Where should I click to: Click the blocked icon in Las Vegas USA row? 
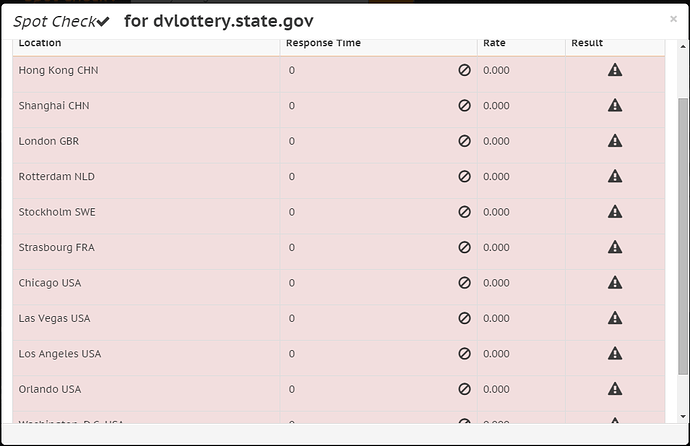464,318
